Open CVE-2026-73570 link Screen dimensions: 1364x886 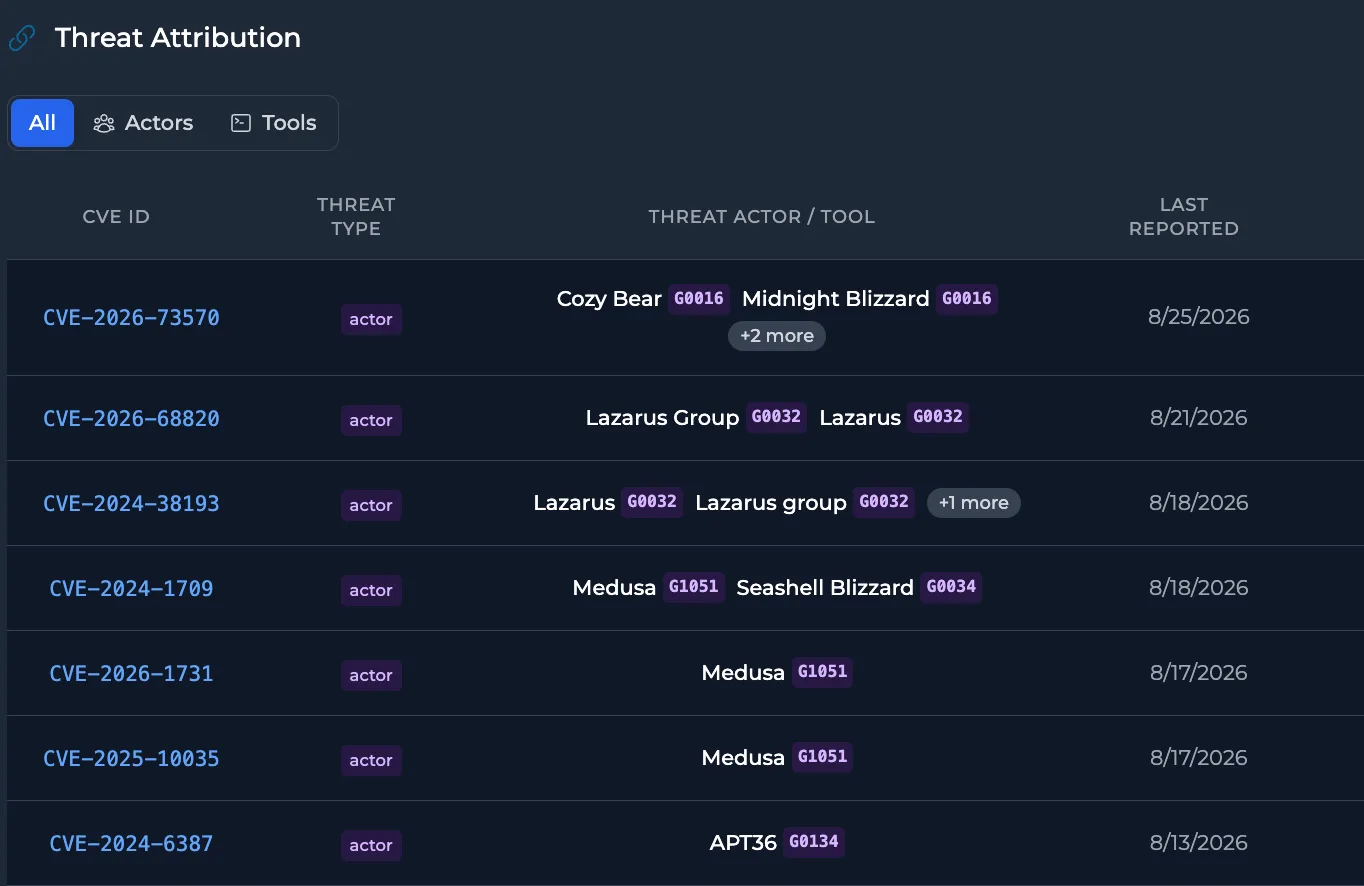(131, 318)
